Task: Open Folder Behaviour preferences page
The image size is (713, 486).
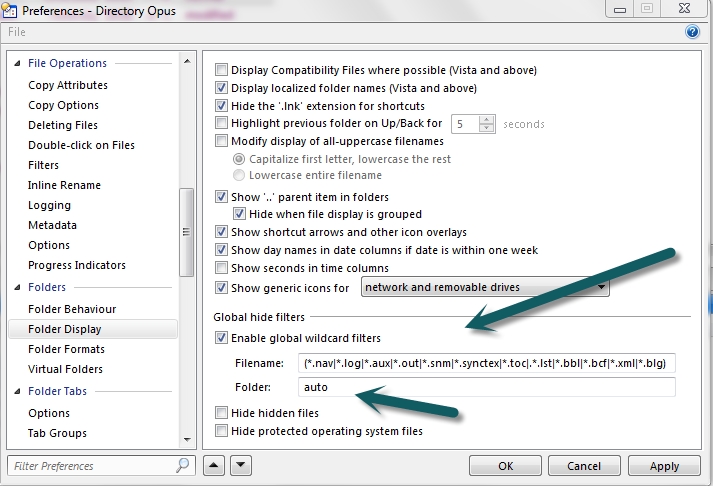Action: pyautogui.click(x=72, y=309)
